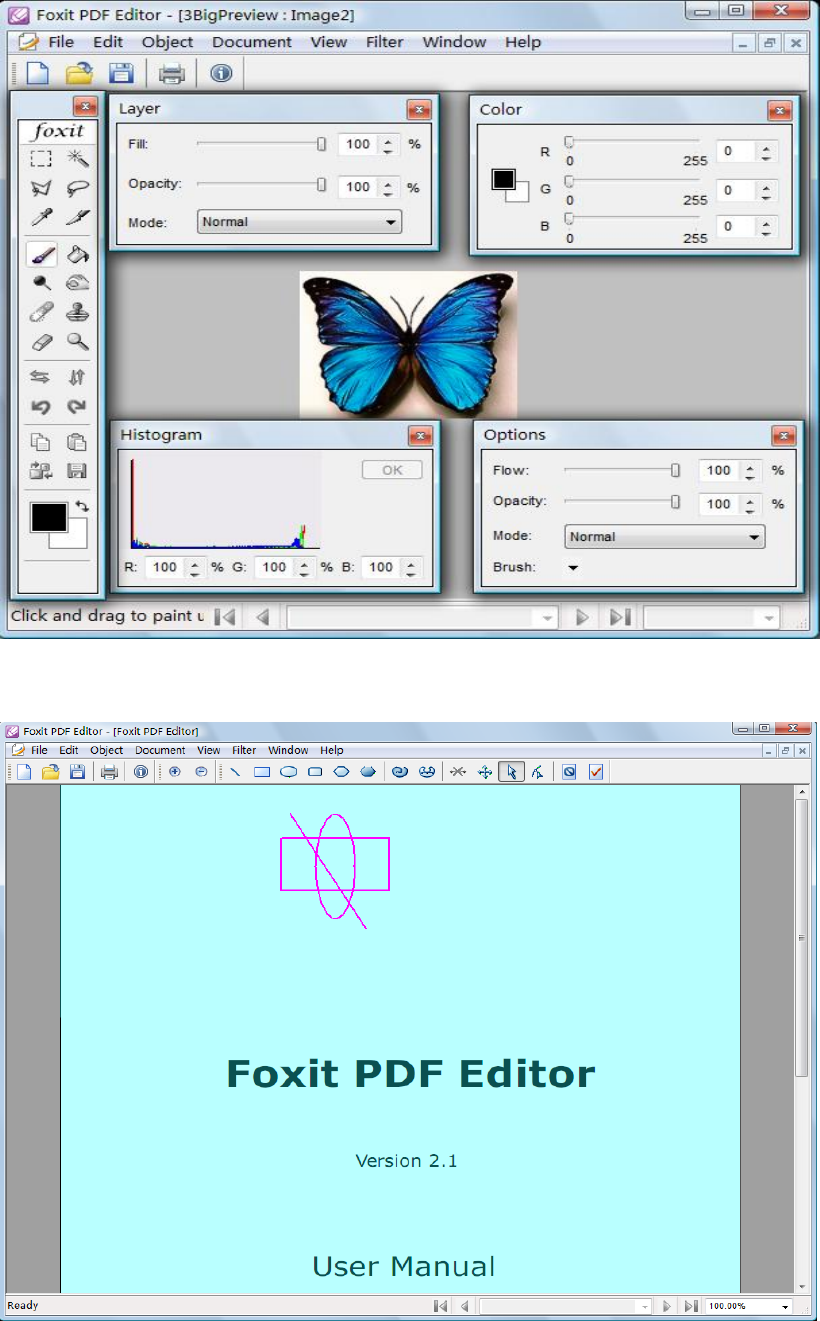Open the View menu in the User Manual window
820x1321 pixels.
pos(208,750)
